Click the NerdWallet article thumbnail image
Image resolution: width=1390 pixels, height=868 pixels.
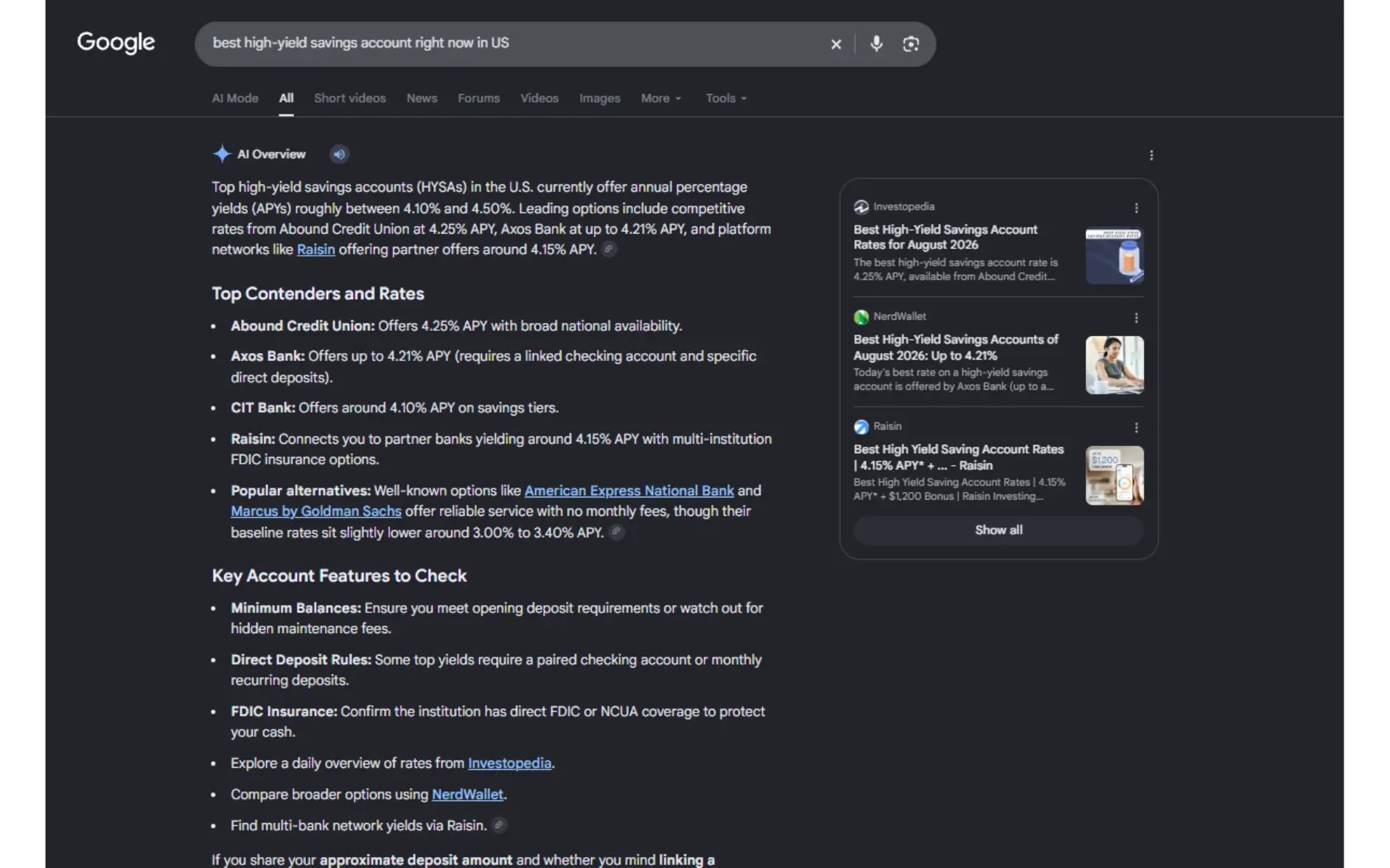(x=1114, y=365)
